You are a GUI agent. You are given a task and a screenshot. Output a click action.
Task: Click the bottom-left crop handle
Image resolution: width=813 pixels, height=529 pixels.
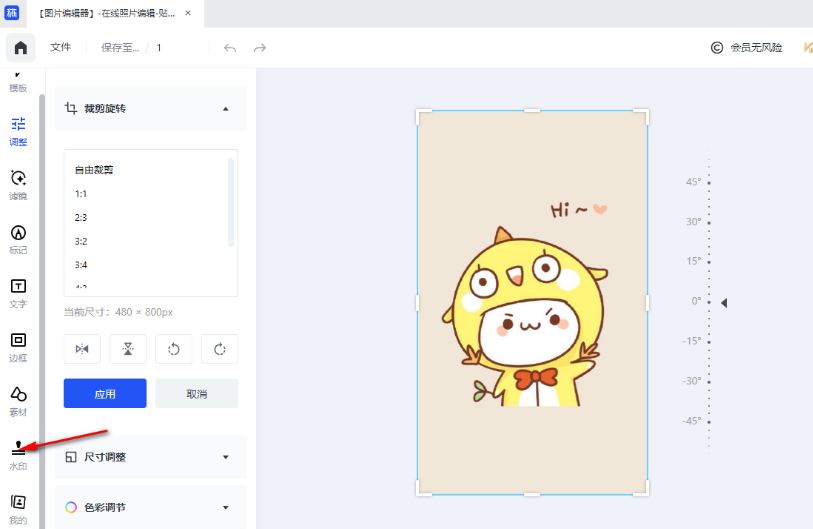tap(423, 489)
